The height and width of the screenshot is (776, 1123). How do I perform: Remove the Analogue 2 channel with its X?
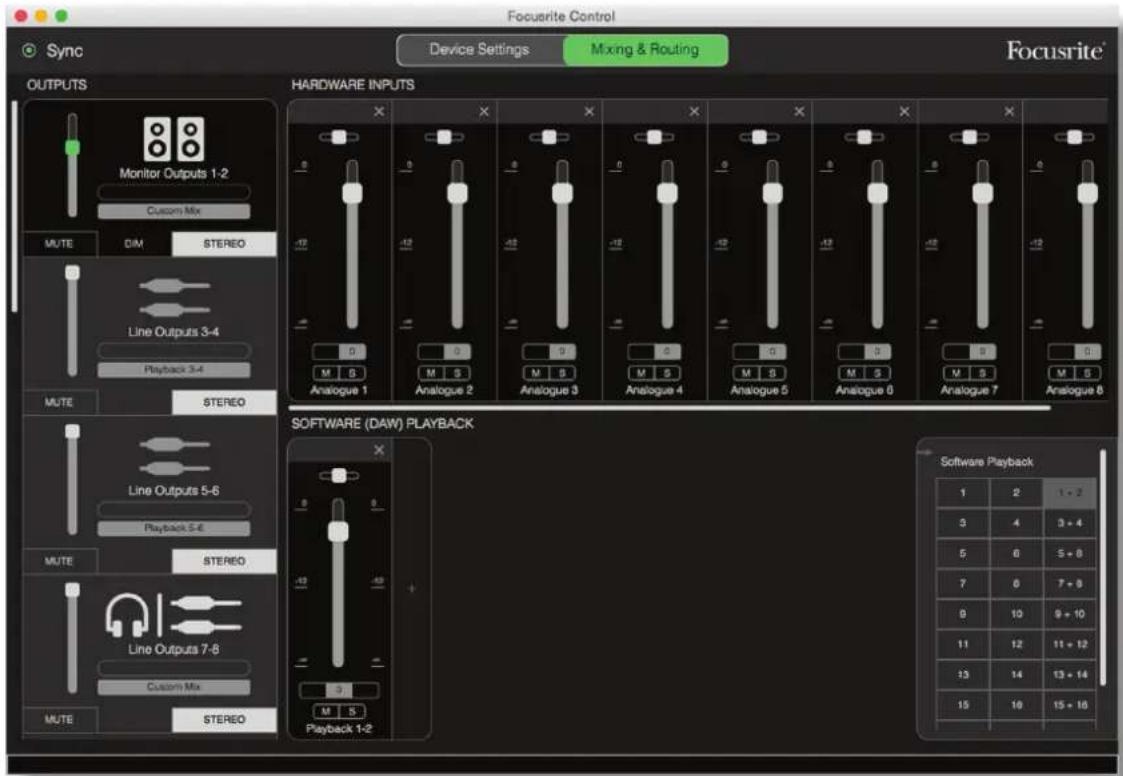click(x=484, y=111)
